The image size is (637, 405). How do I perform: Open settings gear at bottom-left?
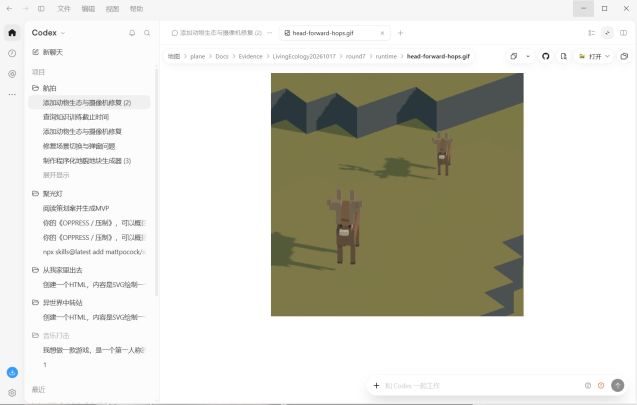click(x=12, y=393)
